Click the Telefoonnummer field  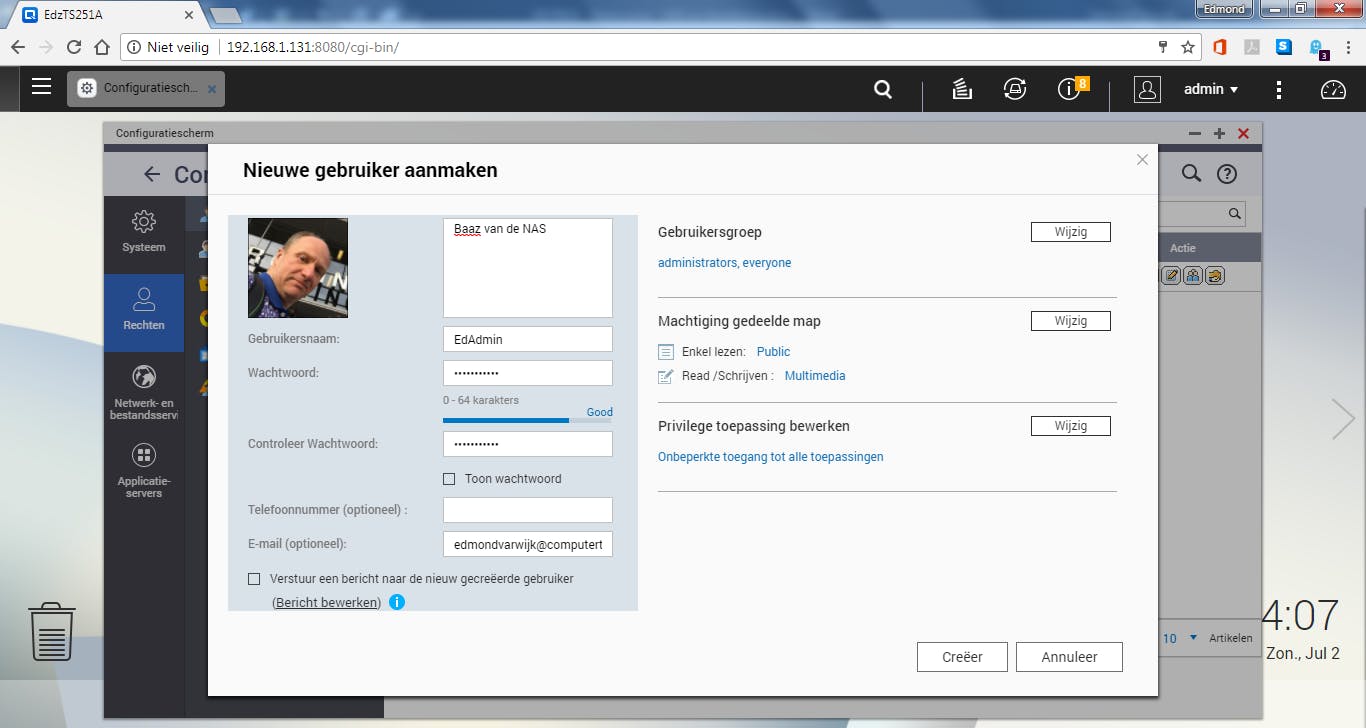click(x=528, y=510)
